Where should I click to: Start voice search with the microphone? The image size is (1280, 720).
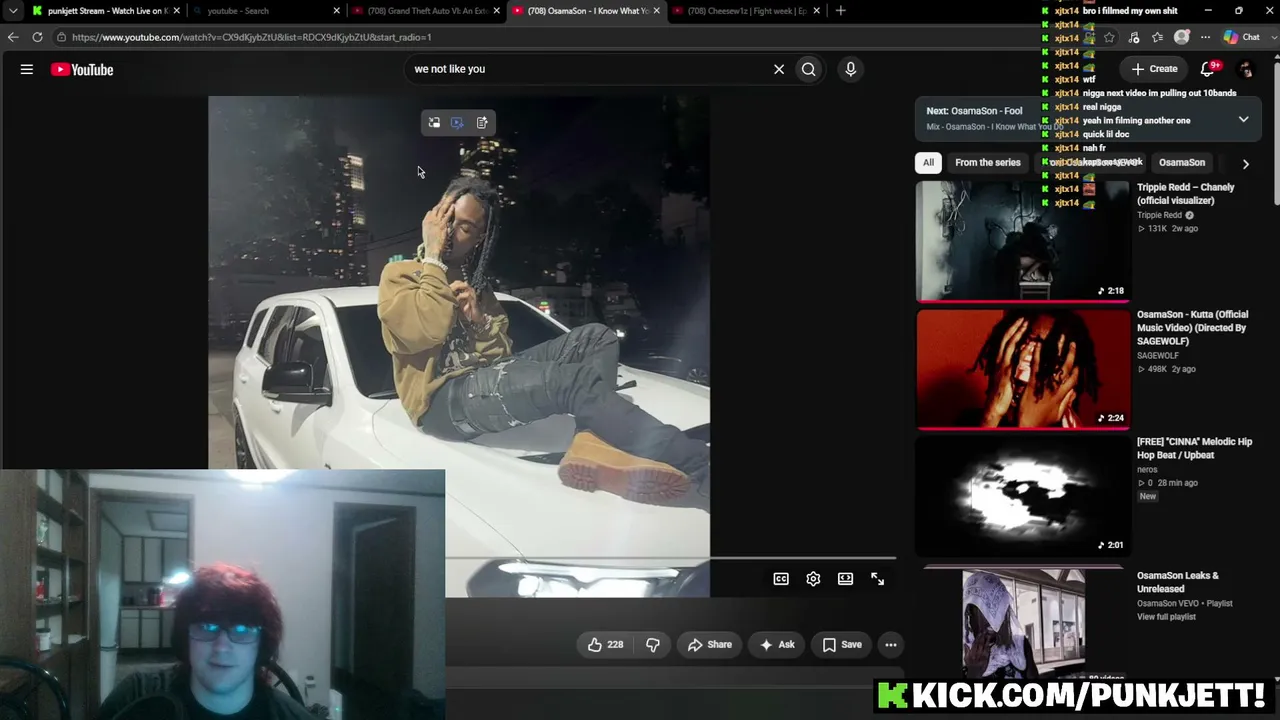pos(851,69)
